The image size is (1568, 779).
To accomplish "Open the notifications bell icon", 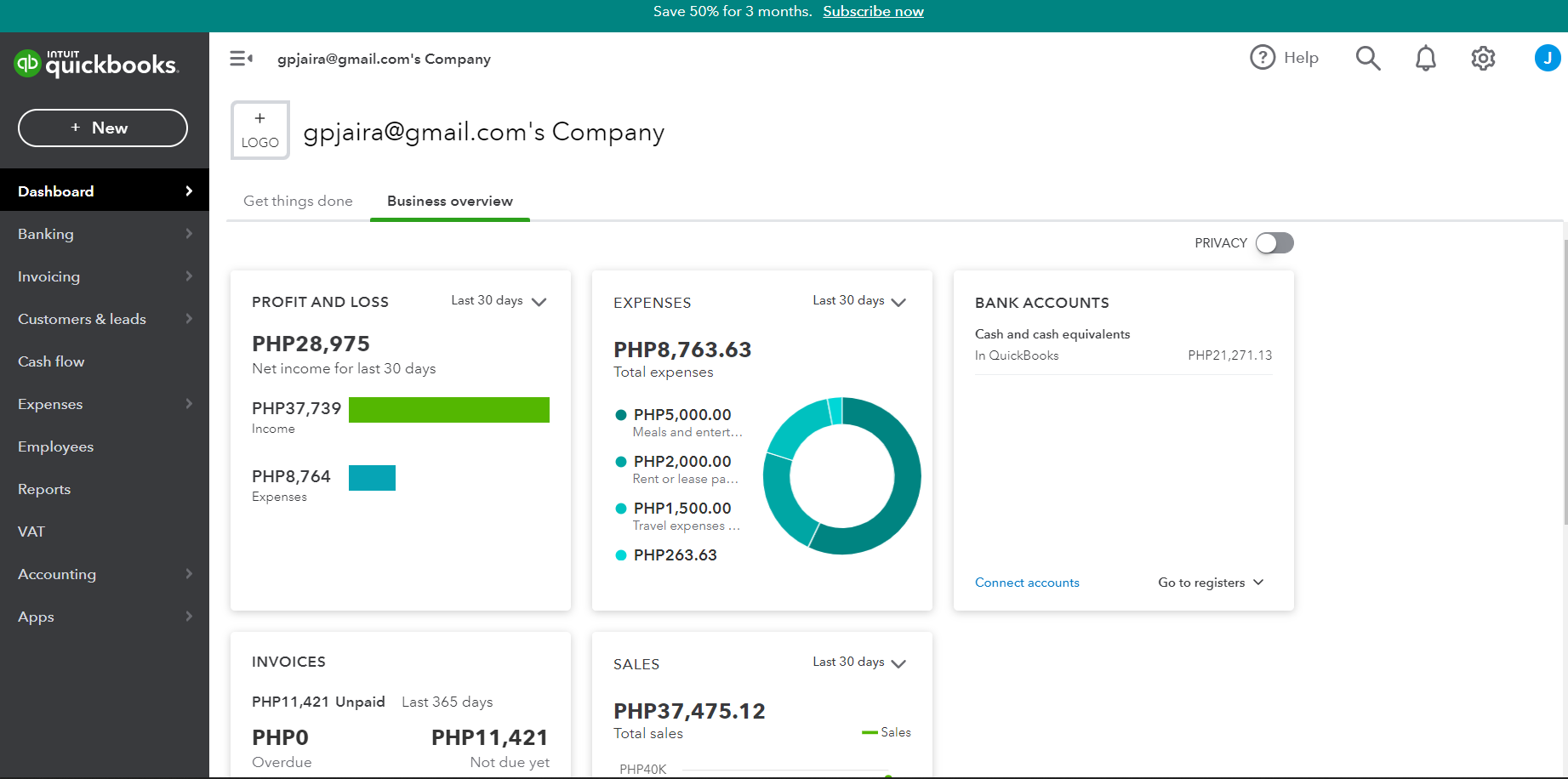I will tap(1426, 58).
